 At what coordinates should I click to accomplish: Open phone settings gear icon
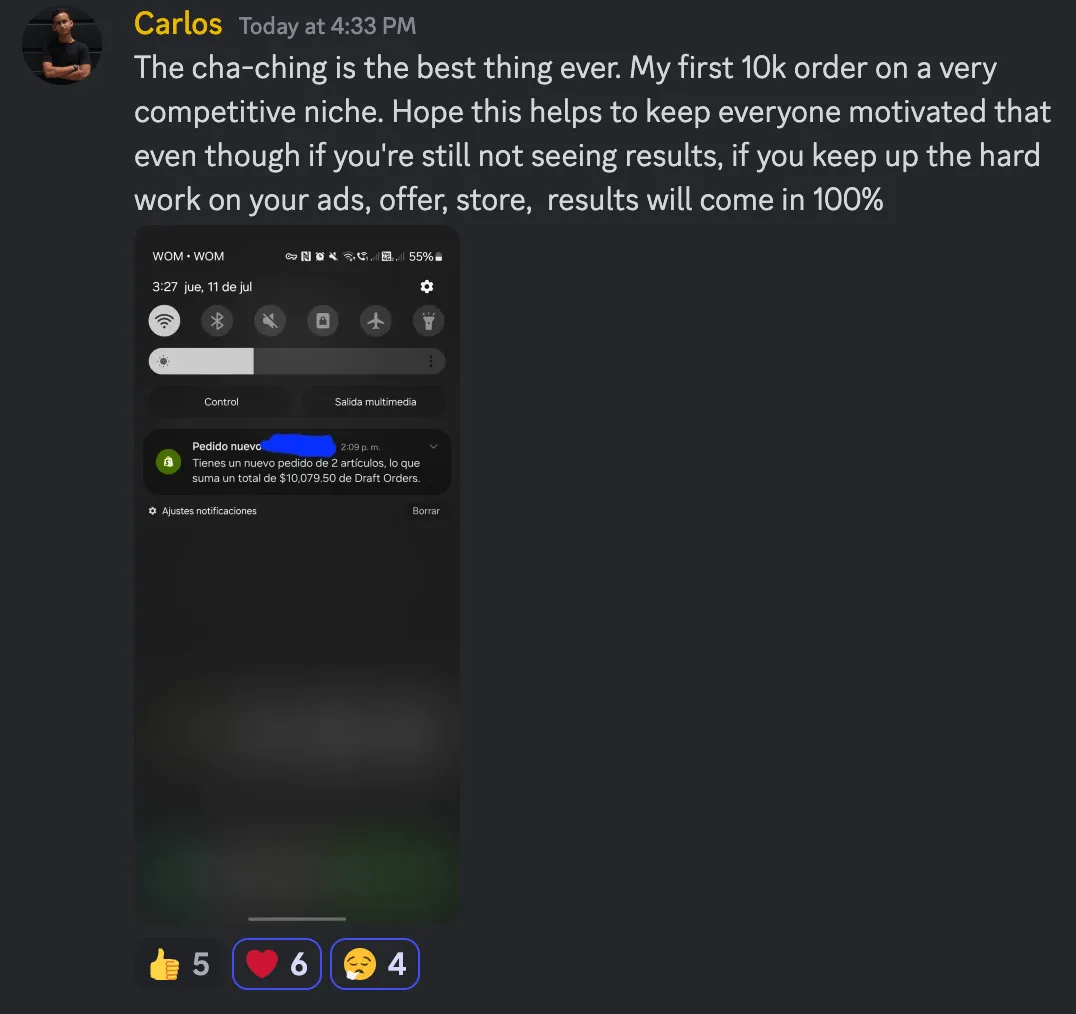coord(427,286)
